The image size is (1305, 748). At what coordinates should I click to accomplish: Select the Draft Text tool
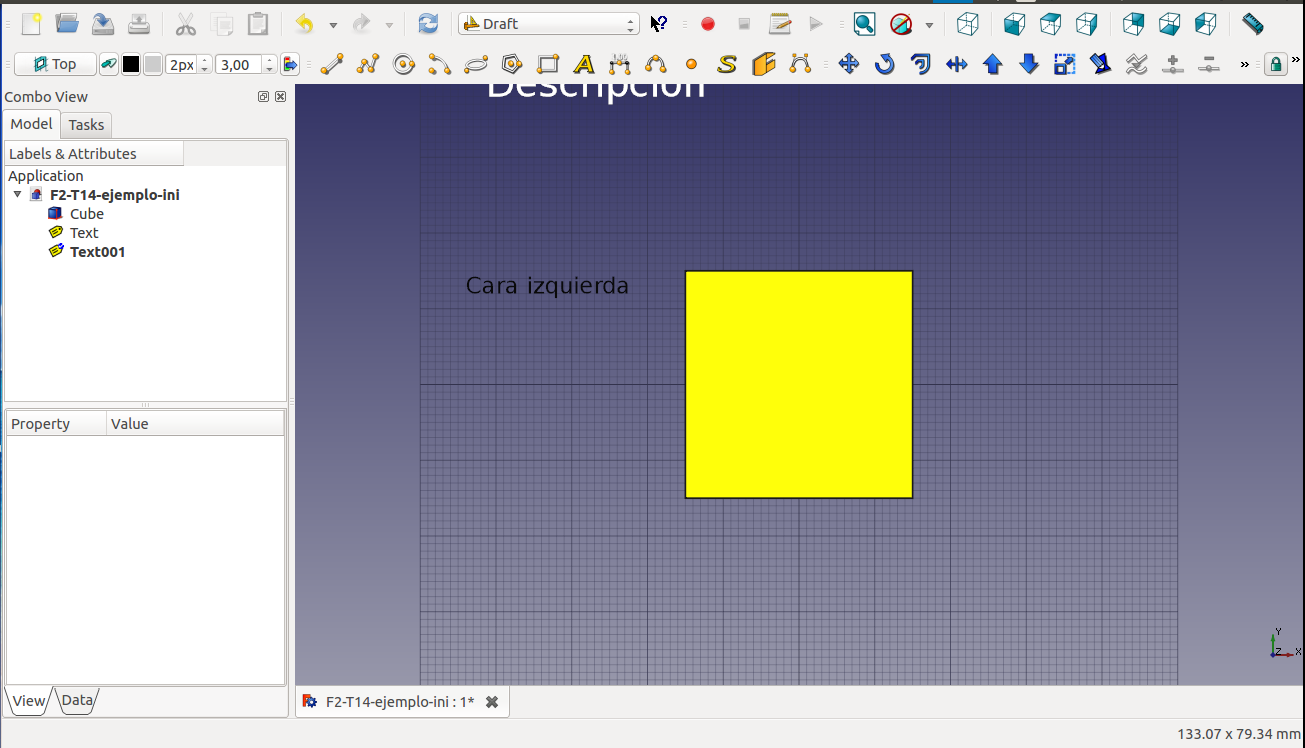coord(584,65)
